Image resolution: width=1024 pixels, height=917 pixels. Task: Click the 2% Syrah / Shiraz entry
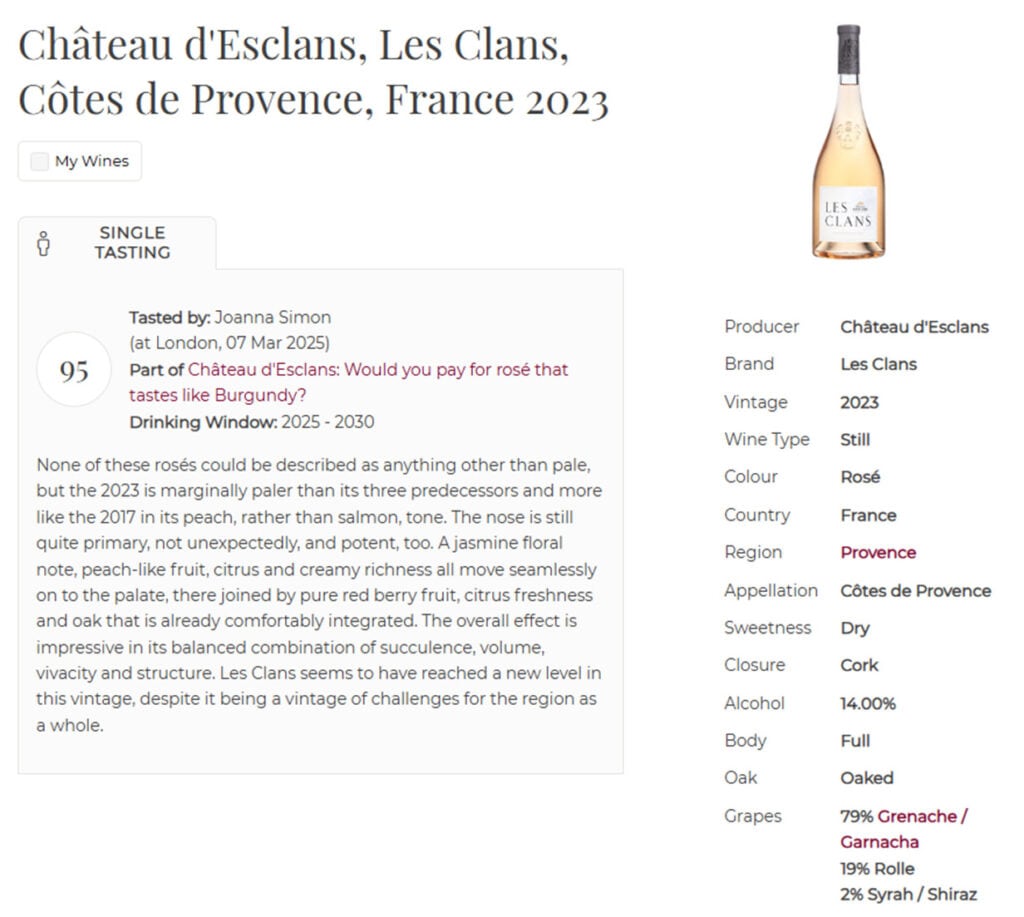click(x=908, y=894)
